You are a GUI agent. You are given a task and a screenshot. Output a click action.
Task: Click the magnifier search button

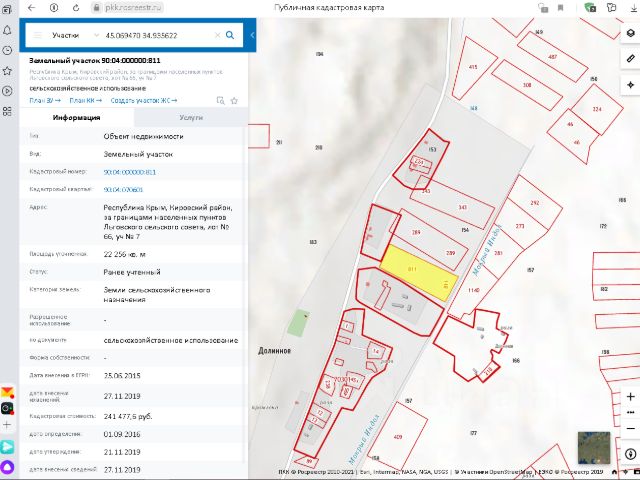click(229, 35)
